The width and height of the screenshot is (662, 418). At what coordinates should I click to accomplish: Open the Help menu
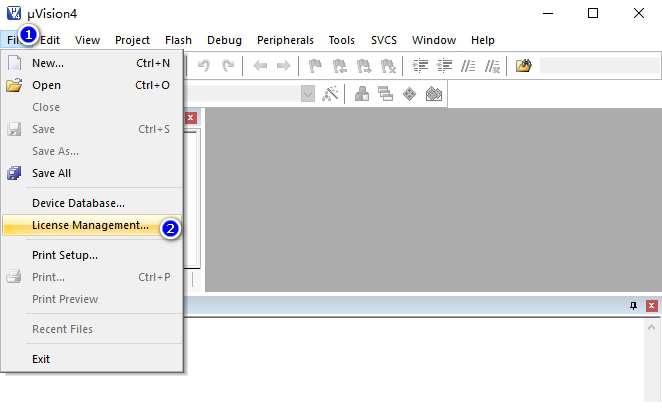pos(483,40)
